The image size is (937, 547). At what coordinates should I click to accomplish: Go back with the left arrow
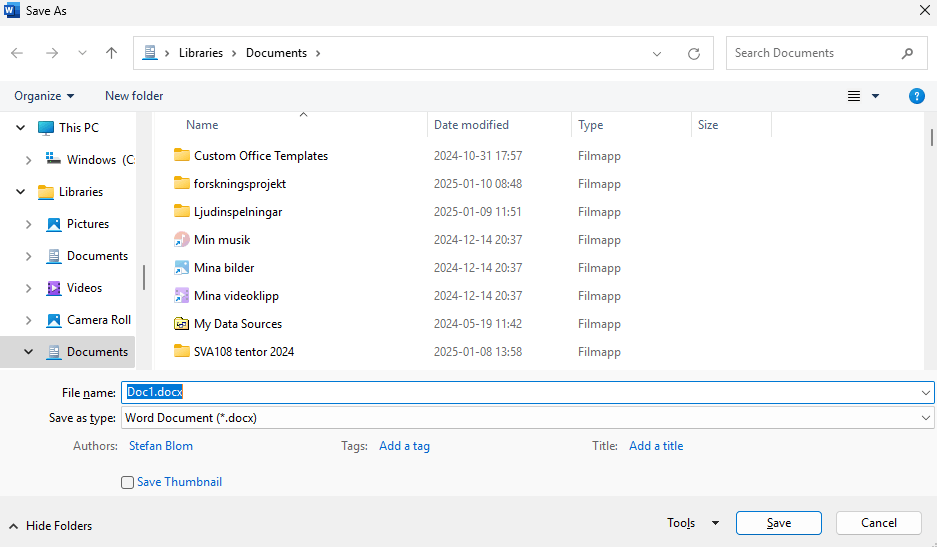(x=17, y=53)
